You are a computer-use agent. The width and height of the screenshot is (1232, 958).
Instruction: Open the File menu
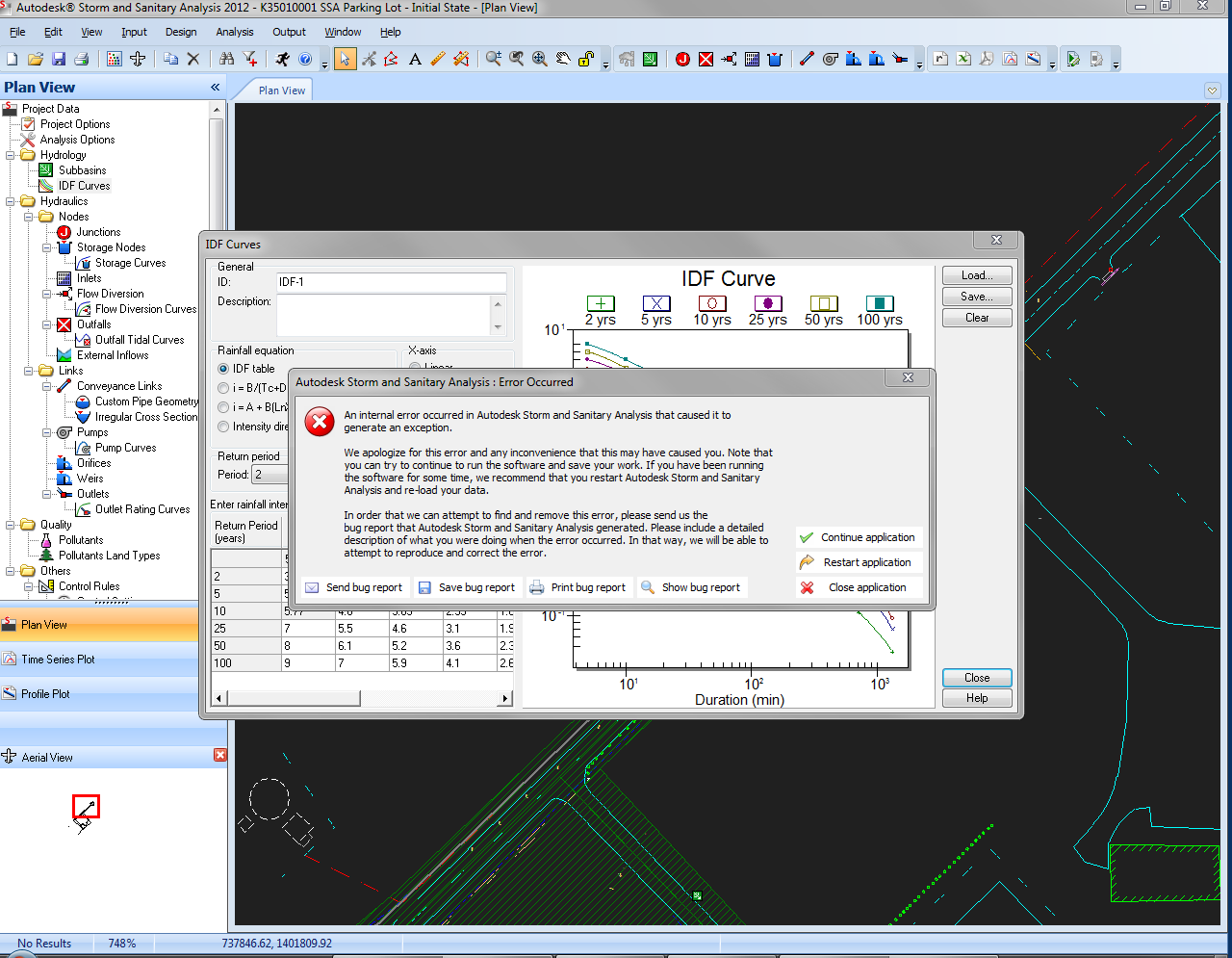(17, 32)
